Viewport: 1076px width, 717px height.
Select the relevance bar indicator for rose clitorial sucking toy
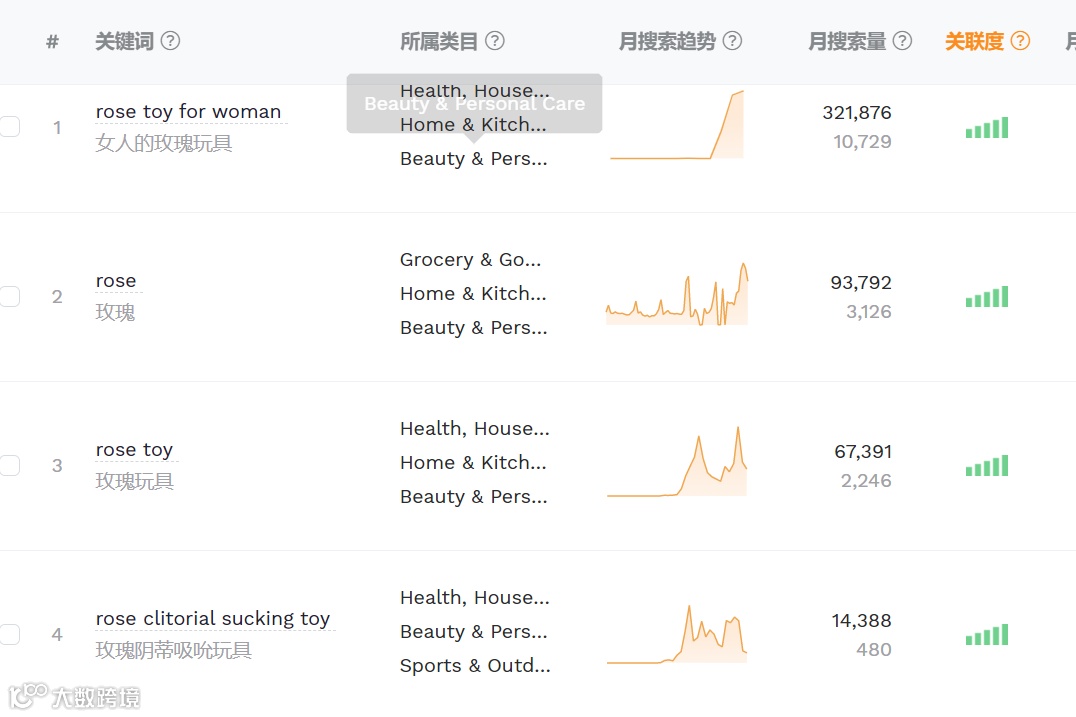click(986, 634)
